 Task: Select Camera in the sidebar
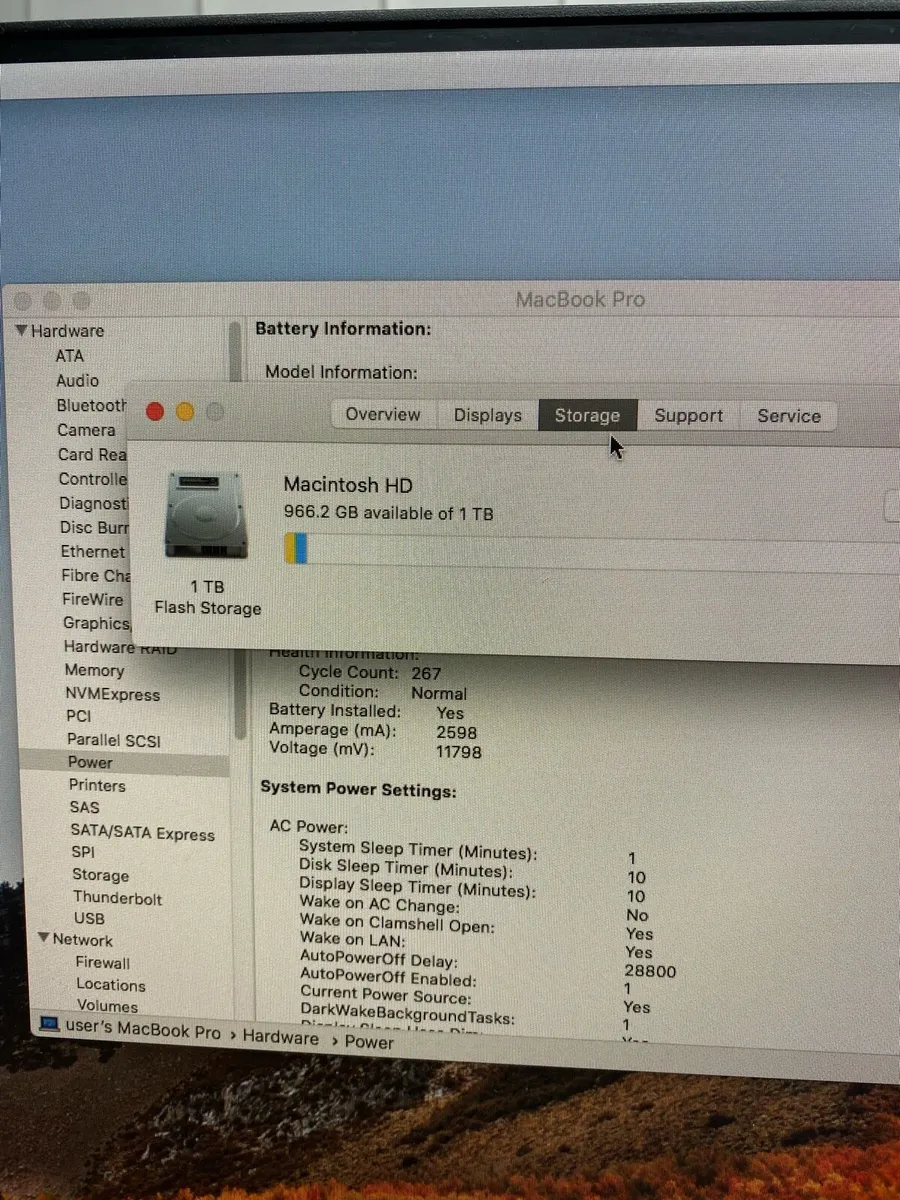coord(86,430)
